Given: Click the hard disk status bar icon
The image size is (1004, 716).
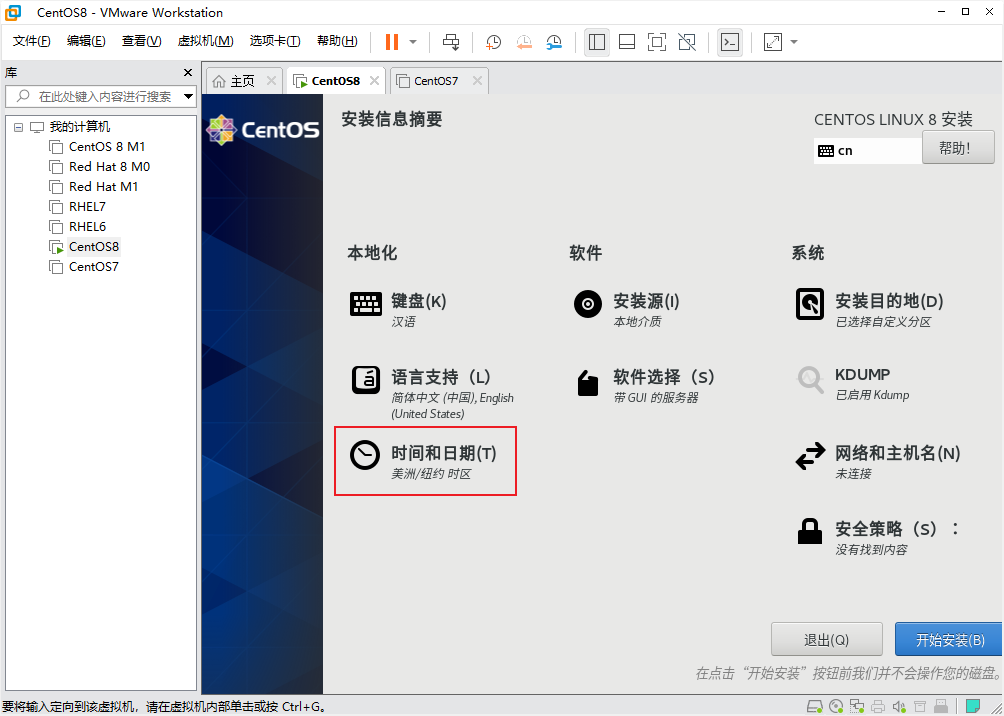Looking at the screenshot, I should click(x=814, y=707).
